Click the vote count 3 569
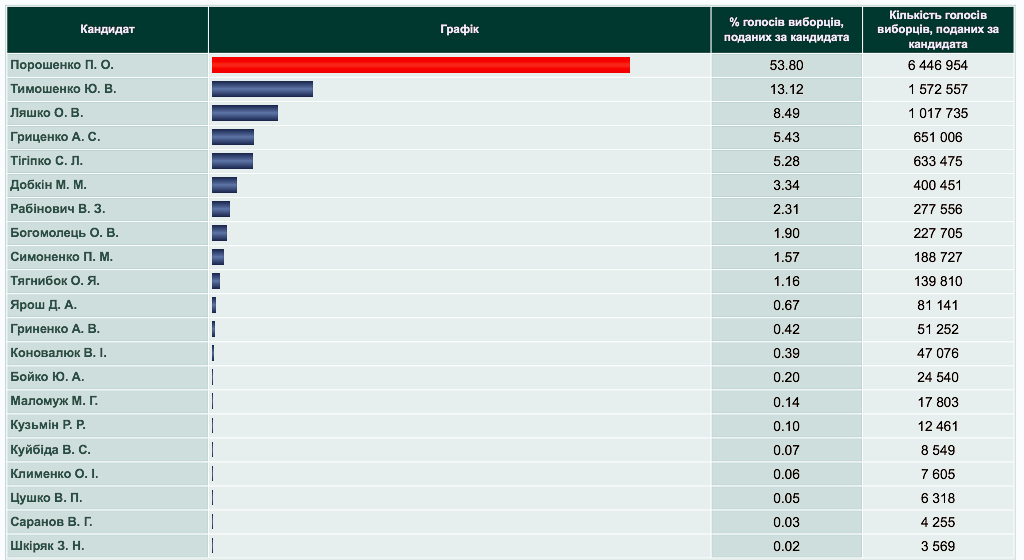This screenshot has width=1024, height=560. tap(938, 546)
